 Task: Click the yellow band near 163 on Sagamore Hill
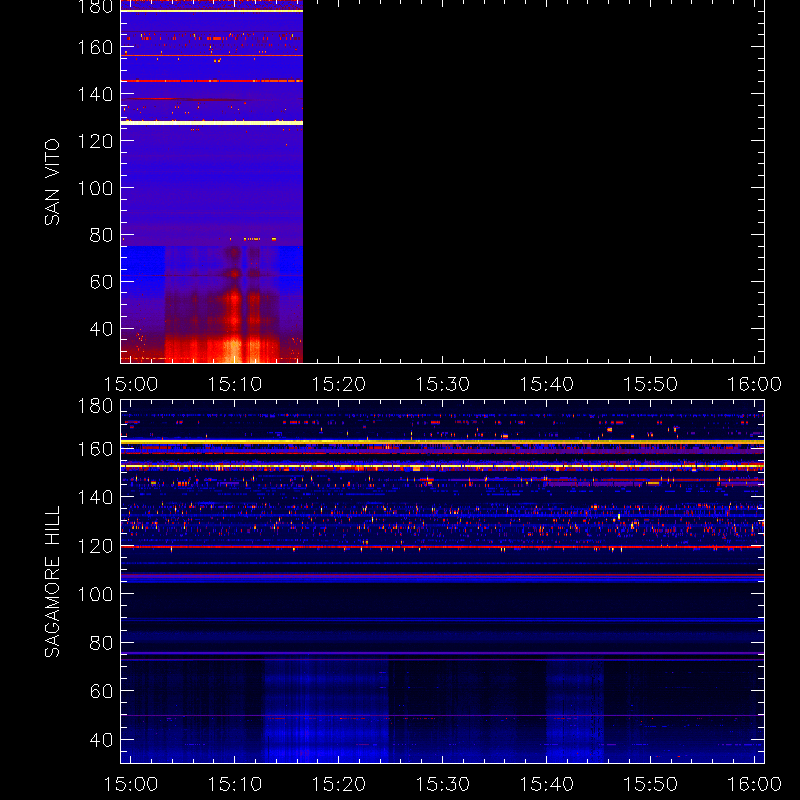(442, 442)
